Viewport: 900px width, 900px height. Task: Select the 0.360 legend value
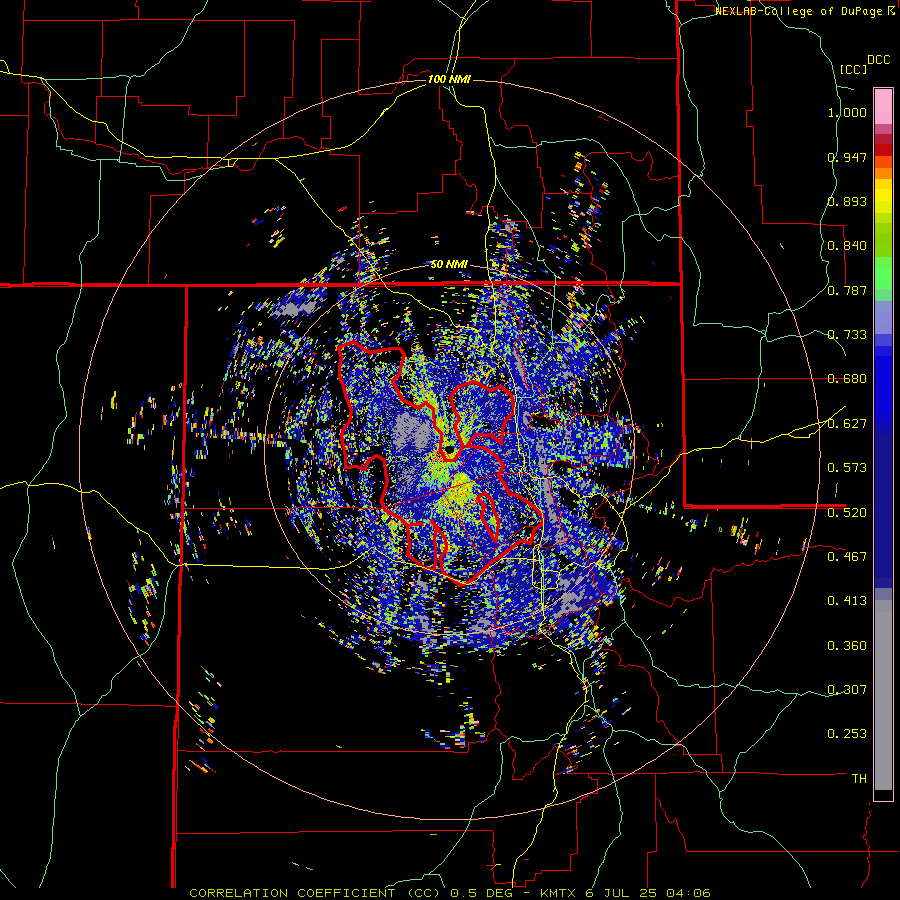click(x=847, y=646)
